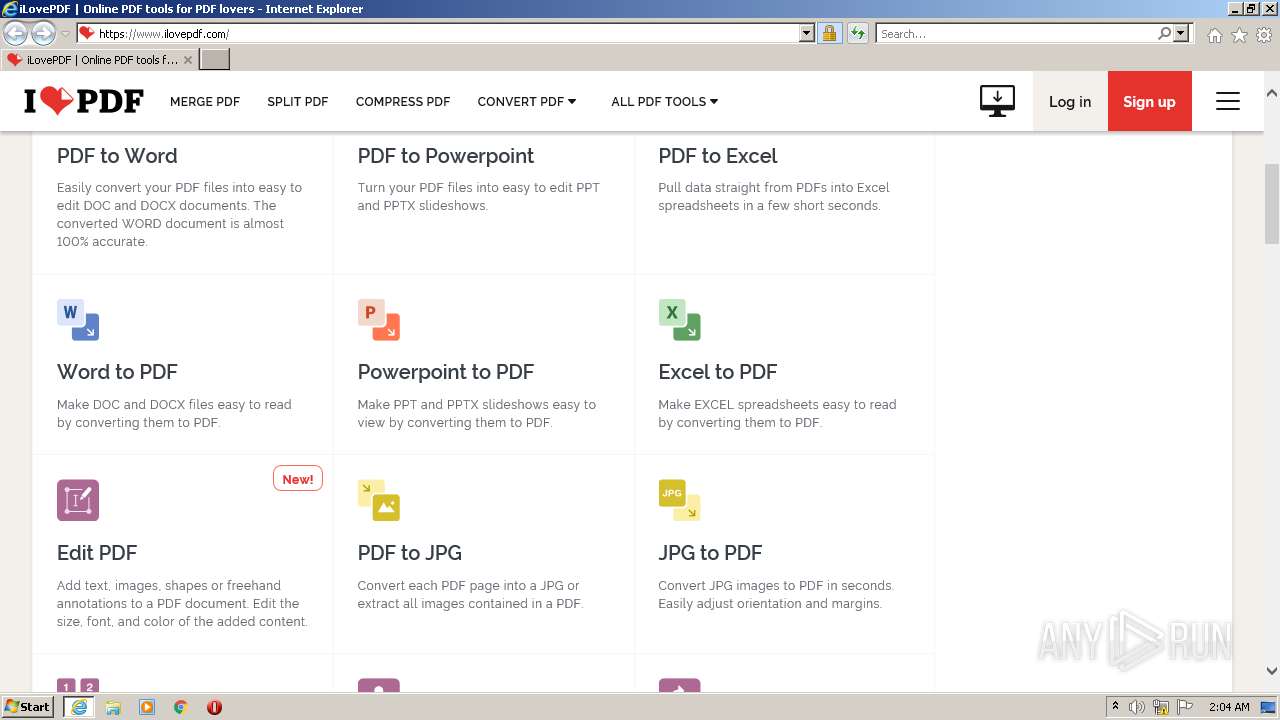
Task: Open the JPG to PDF title link
Action: (710, 553)
